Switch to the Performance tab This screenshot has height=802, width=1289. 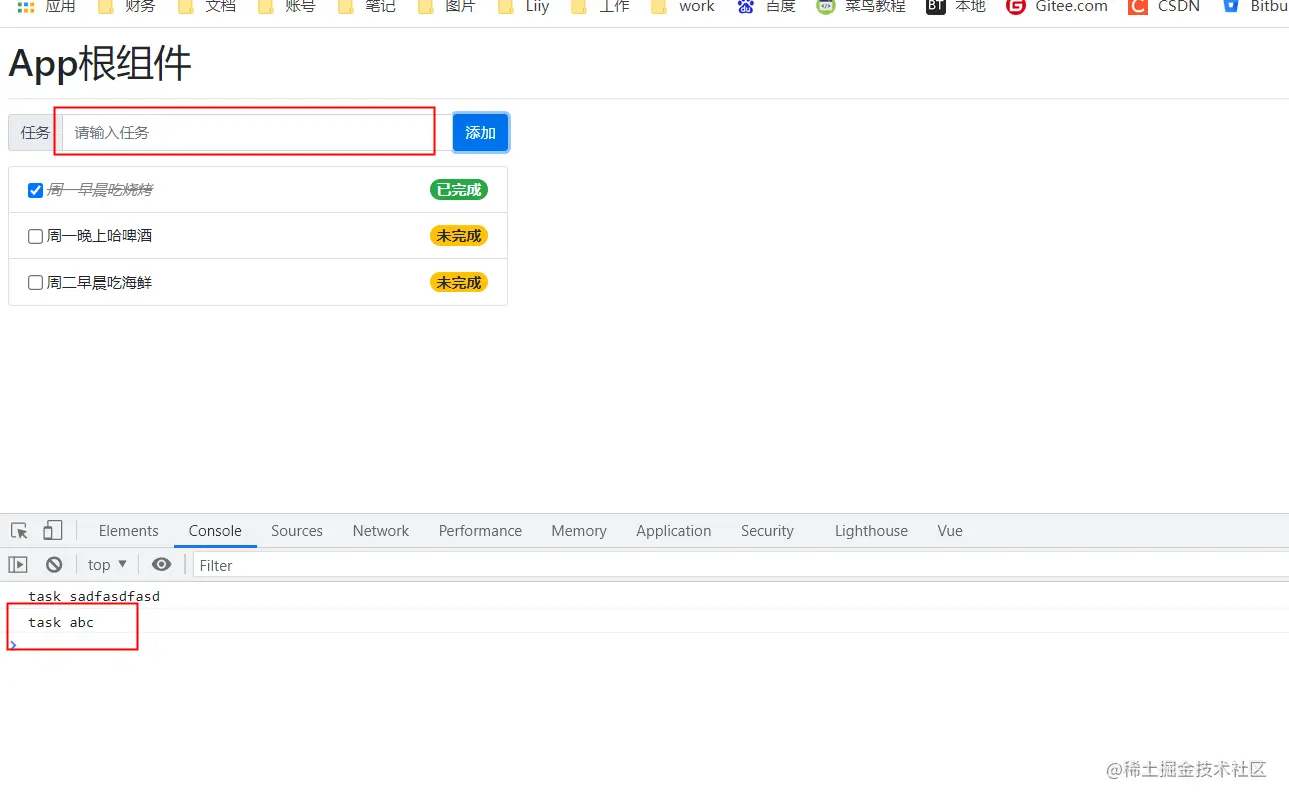[x=480, y=531]
